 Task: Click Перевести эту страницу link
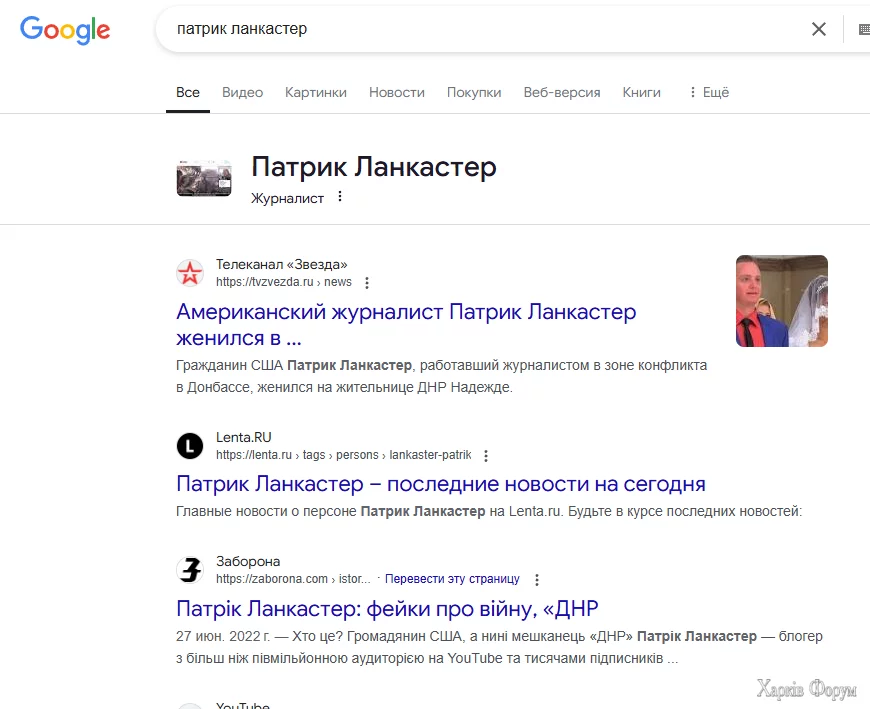tap(452, 579)
